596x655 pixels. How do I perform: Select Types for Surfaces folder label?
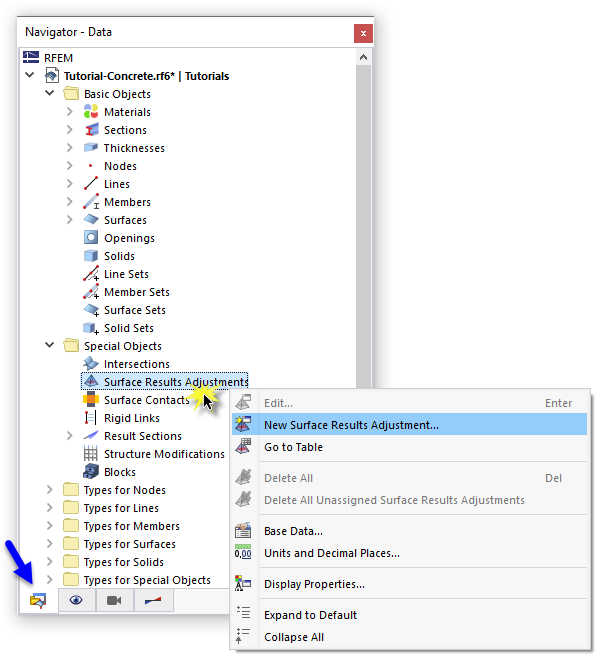(129, 544)
